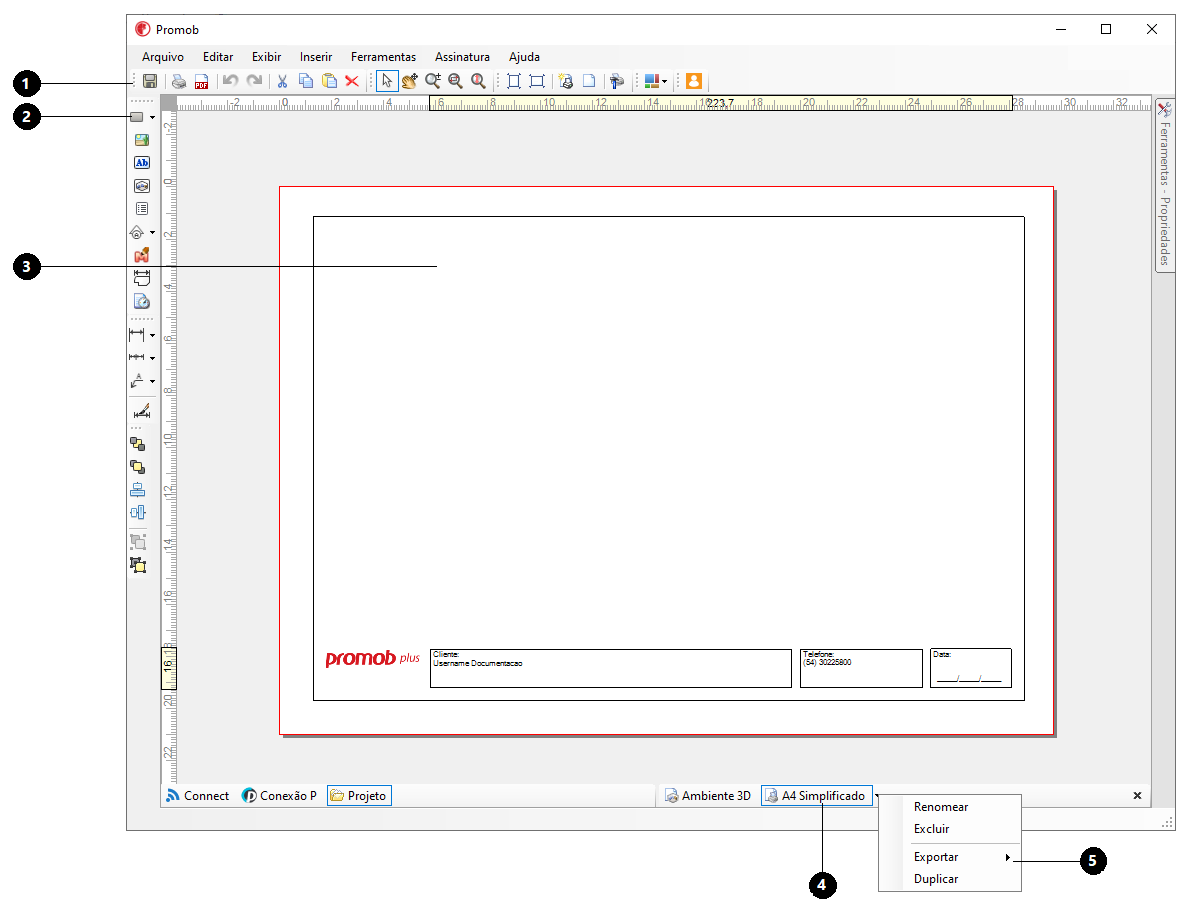
Task: Export to PDF using the PDF icon
Action: click(x=201, y=82)
